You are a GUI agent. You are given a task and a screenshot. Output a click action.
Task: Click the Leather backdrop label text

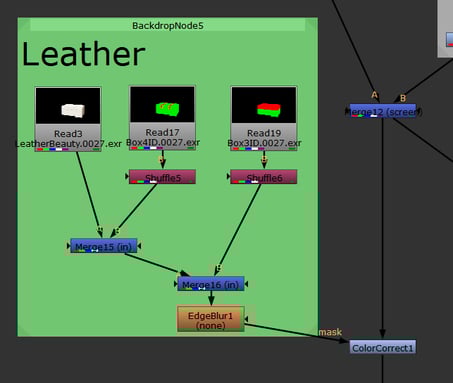coord(83,54)
